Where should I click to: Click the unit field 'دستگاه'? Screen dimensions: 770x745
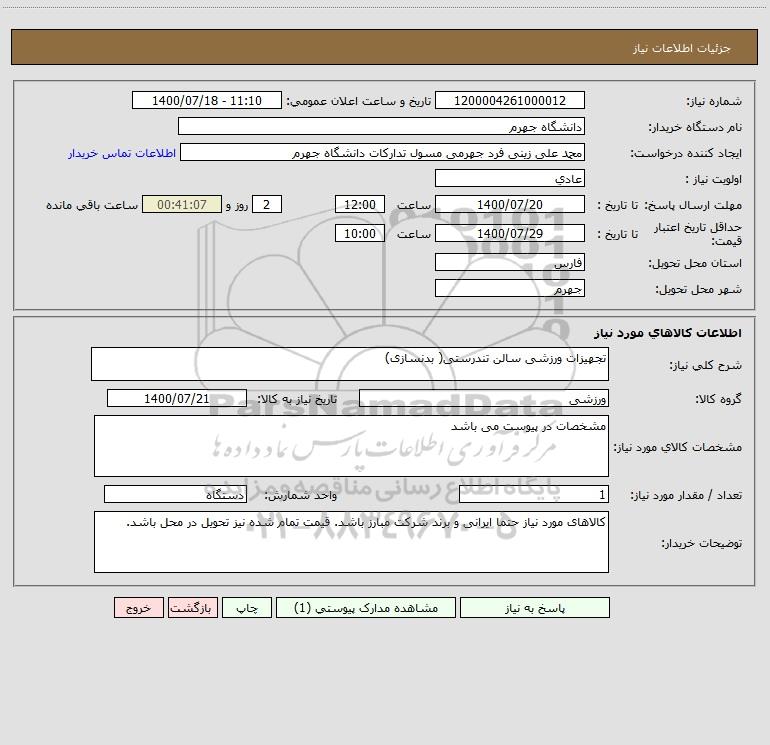[x=175, y=494]
